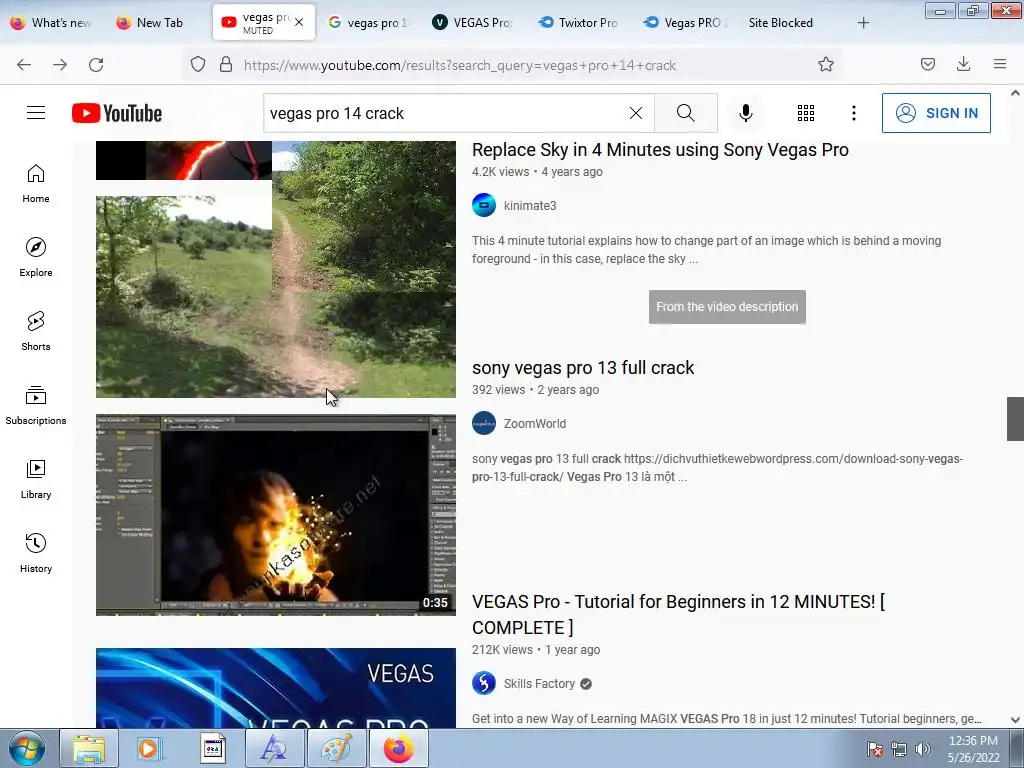
Task: Open History in the sidebar
Action: [x=36, y=553]
